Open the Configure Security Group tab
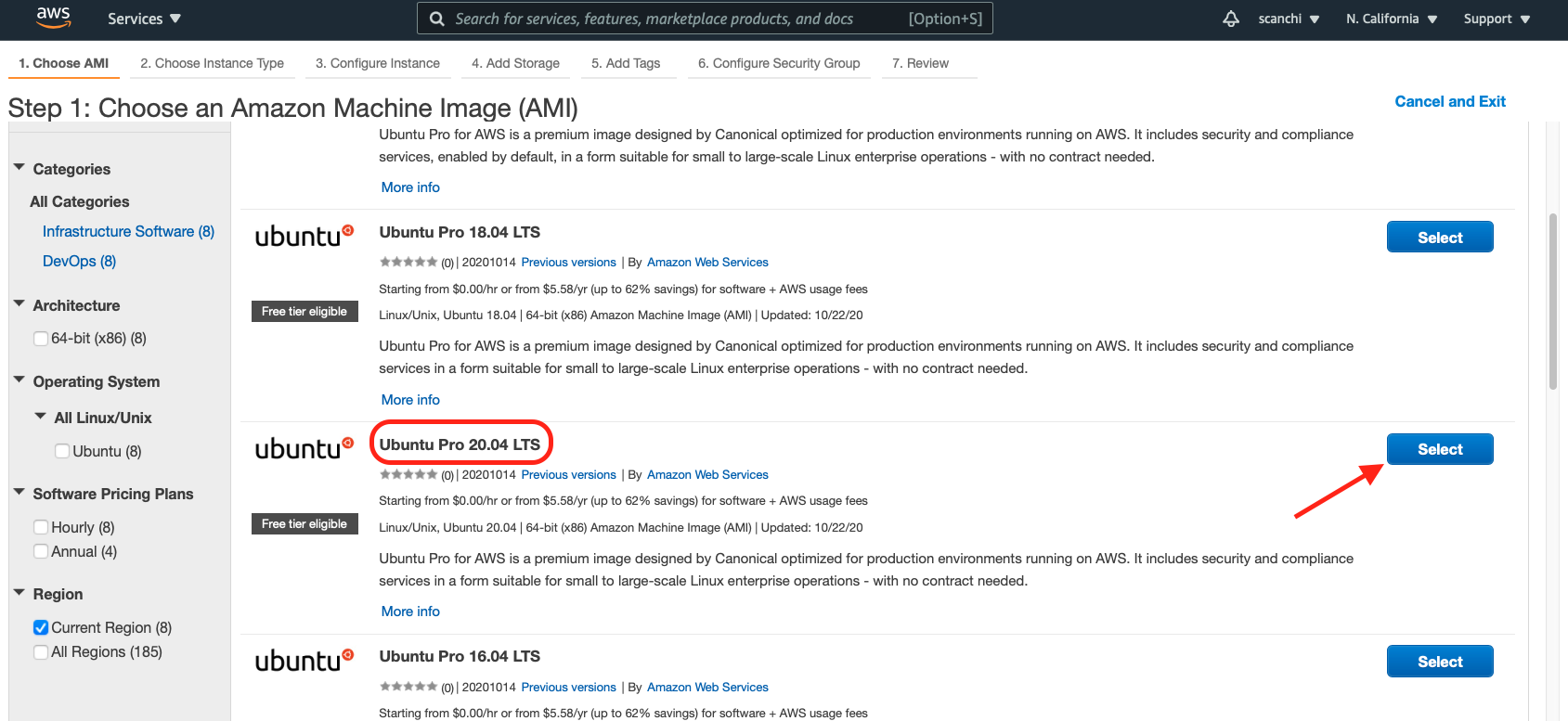 pos(779,63)
